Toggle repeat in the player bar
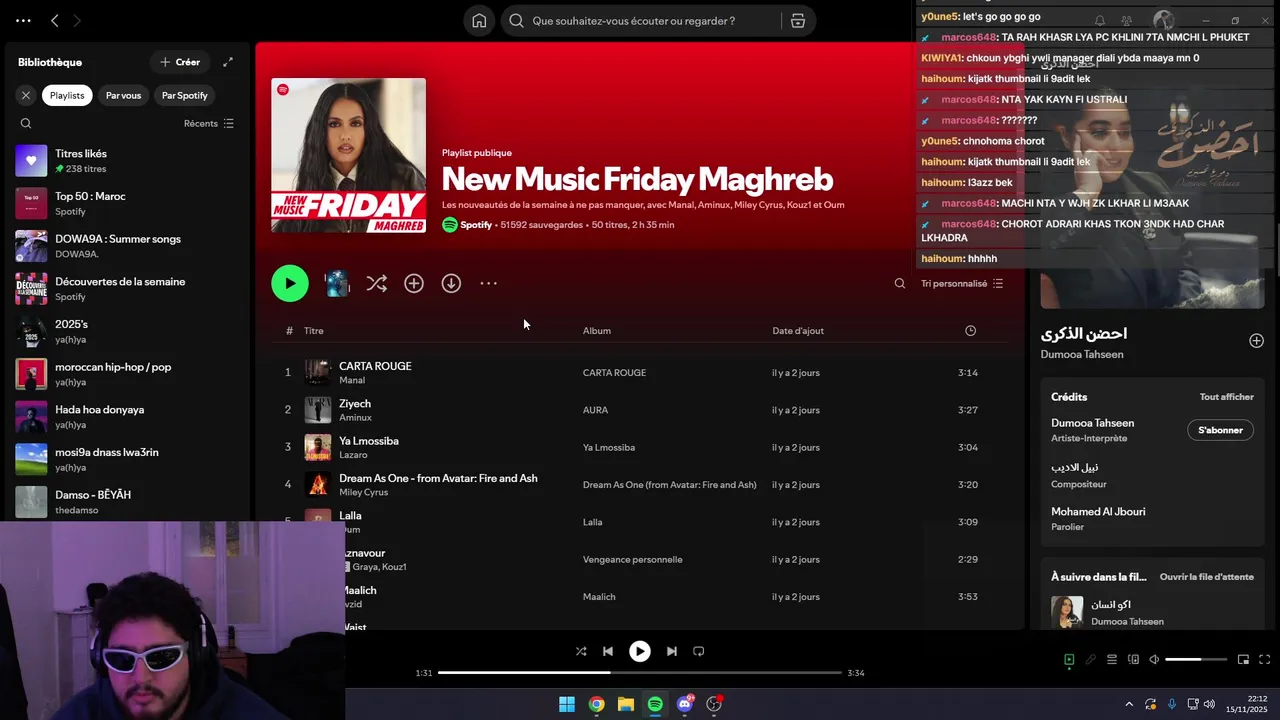 point(699,651)
